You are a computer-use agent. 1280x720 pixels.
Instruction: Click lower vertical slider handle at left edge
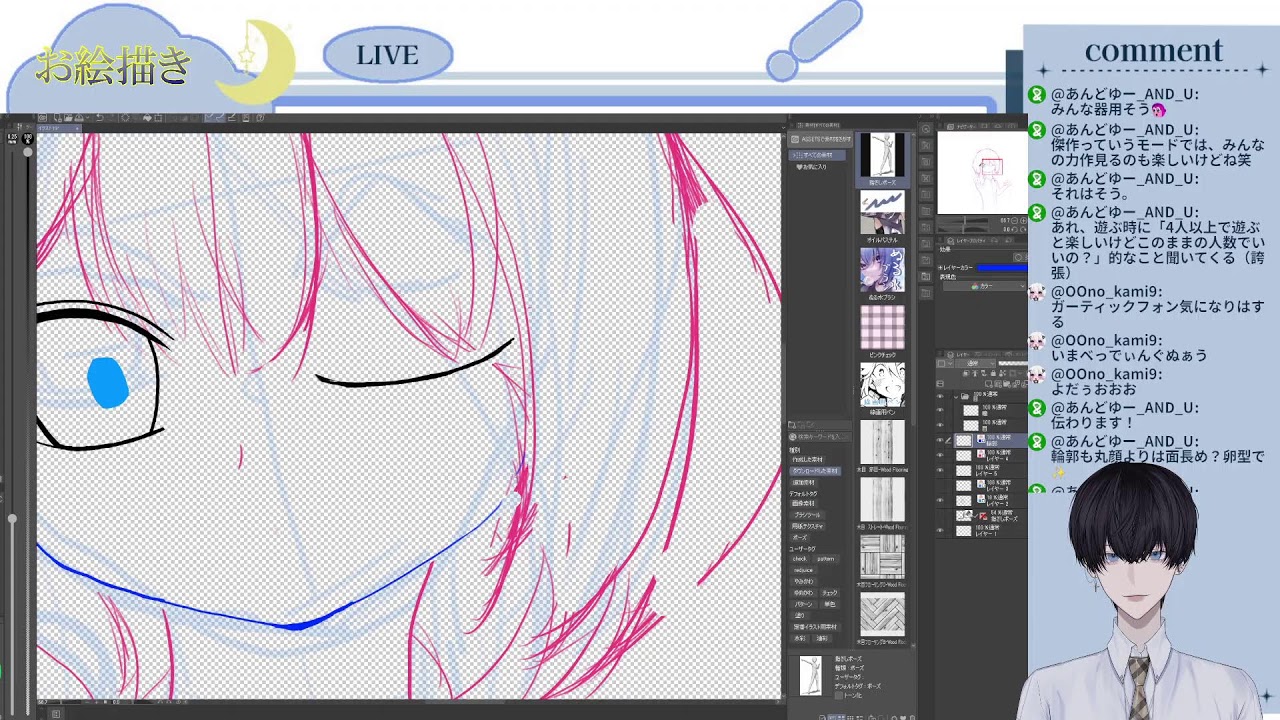click(12, 518)
